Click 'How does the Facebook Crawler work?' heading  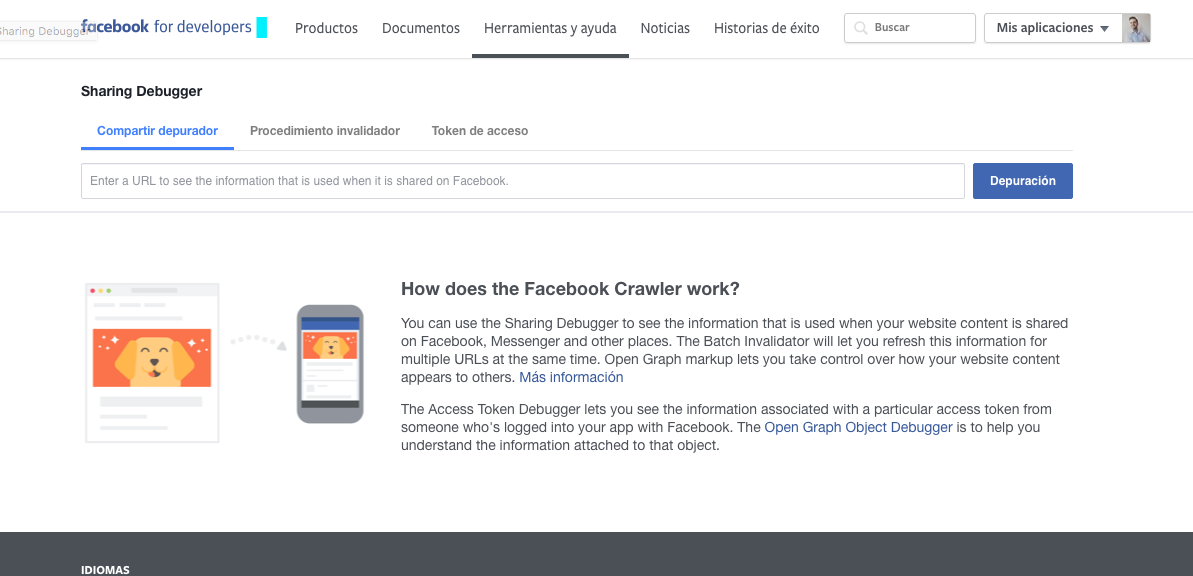pos(571,289)
